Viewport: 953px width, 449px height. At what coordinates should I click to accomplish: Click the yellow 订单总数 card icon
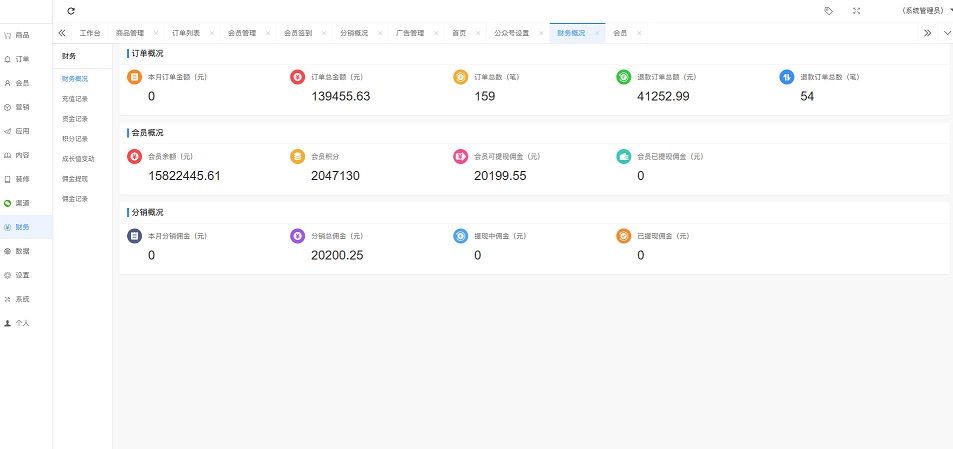click(461, 77)
